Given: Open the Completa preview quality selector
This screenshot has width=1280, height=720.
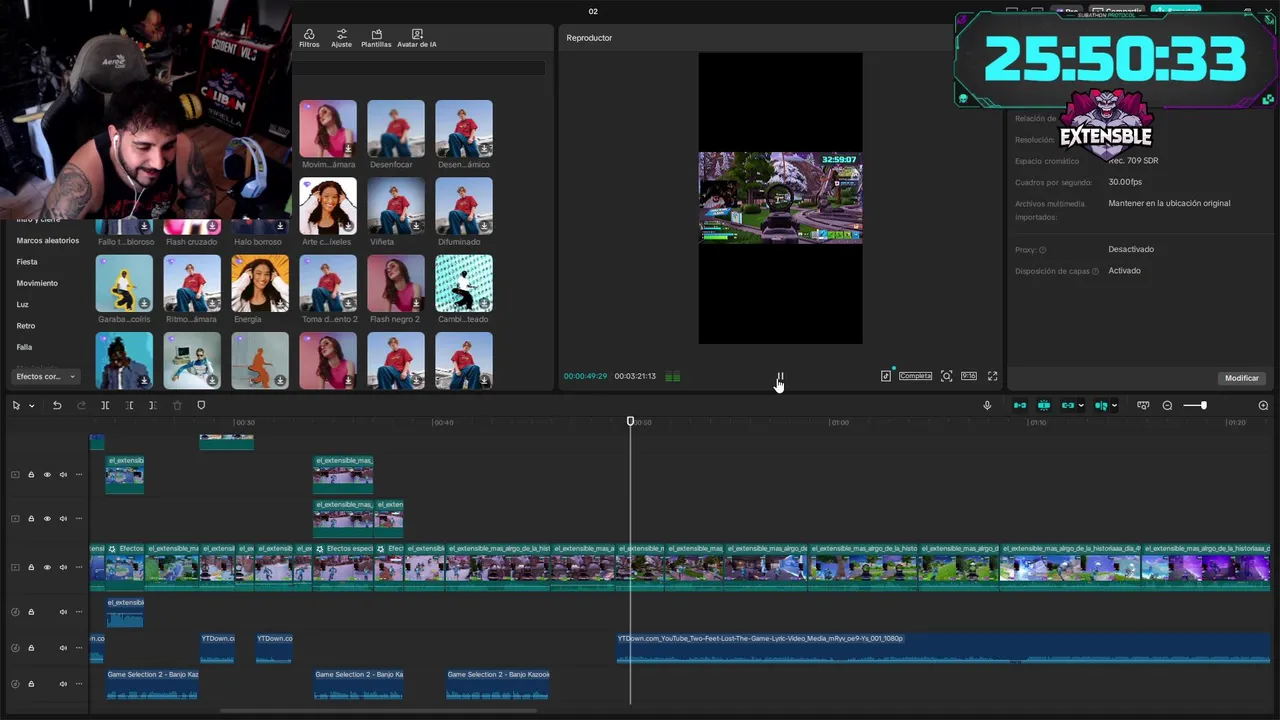Looking at the screenshot, I should pyautogui.click(x=915, y=376).
